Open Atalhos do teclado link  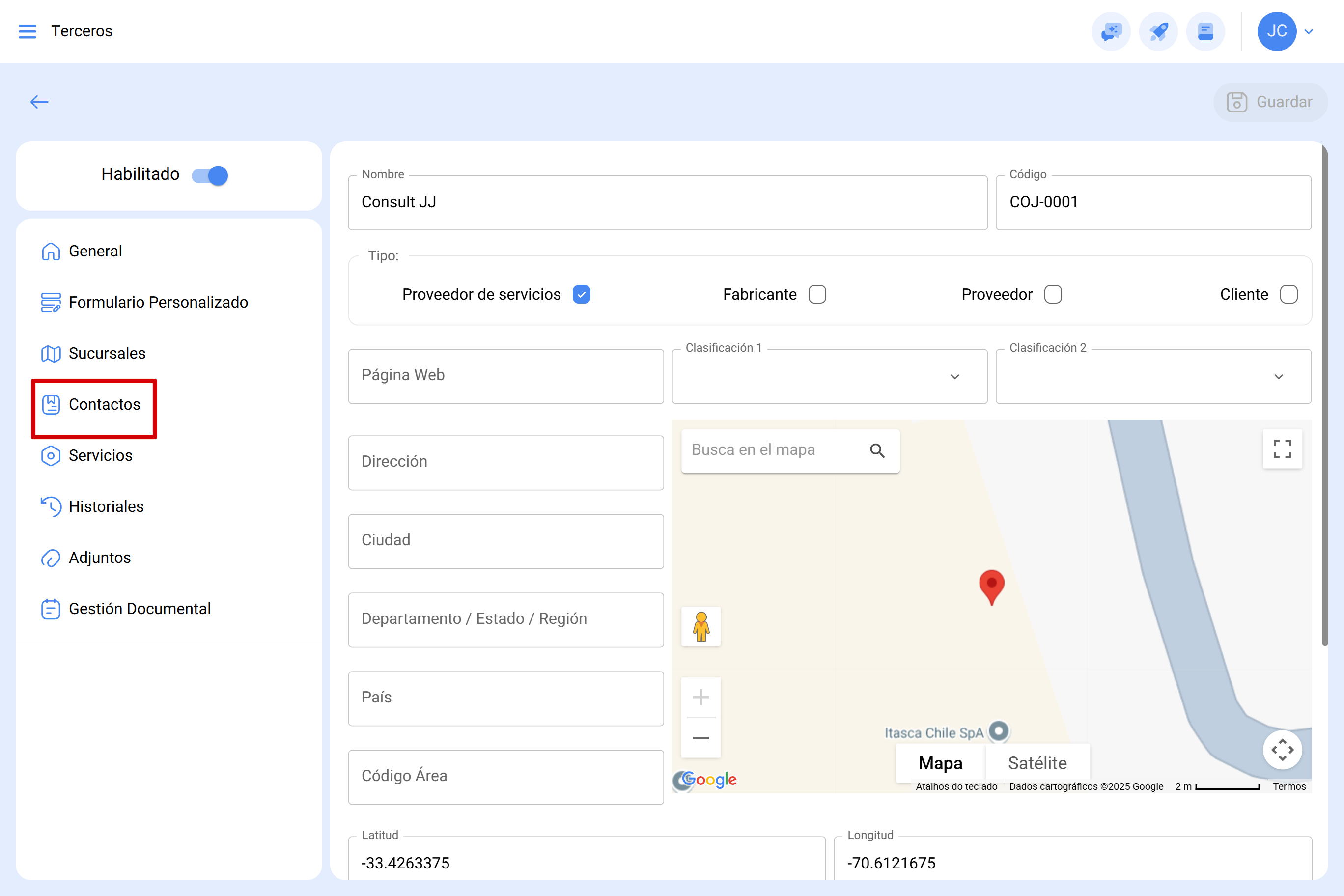[x=956, y=786]
